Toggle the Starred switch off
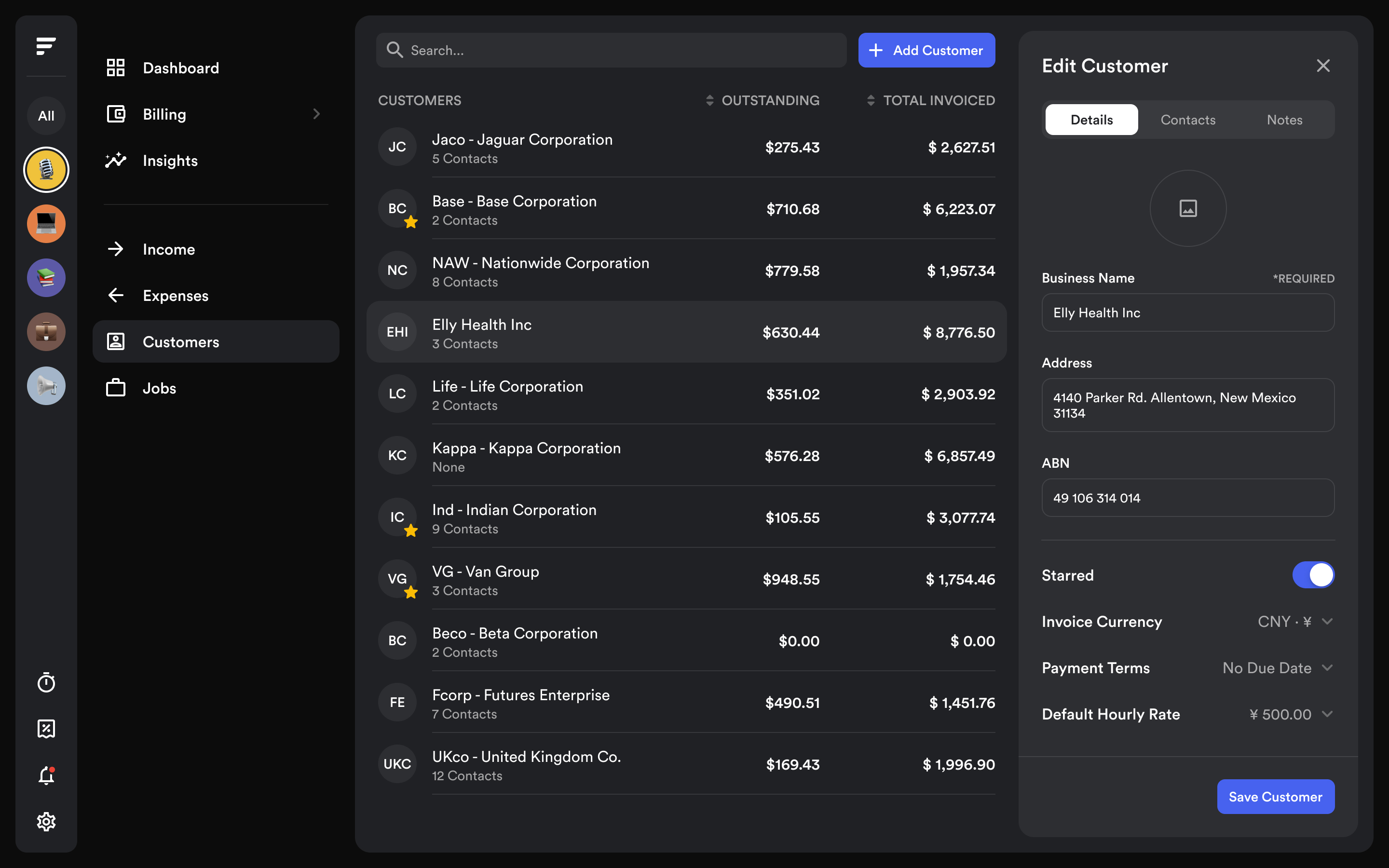Viewport: 1389px width, 868px height. pos(1313,575)
